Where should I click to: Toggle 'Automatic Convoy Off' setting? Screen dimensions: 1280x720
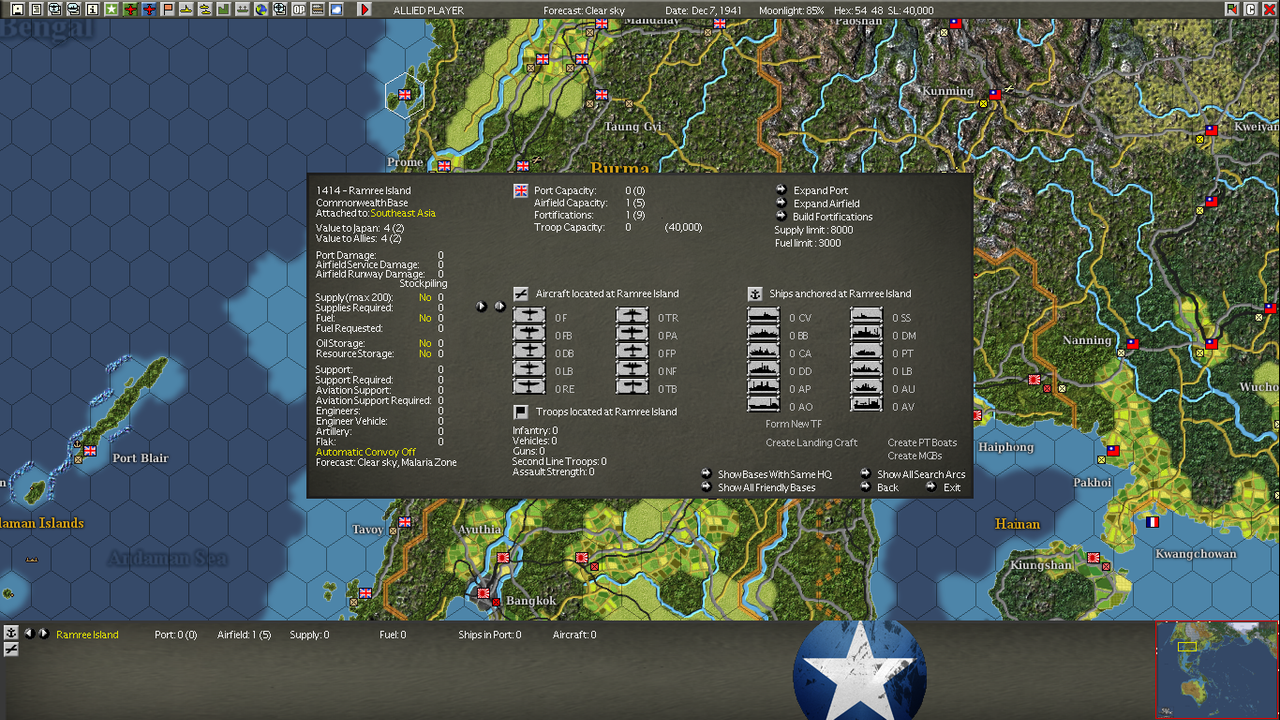click(366, 453)
